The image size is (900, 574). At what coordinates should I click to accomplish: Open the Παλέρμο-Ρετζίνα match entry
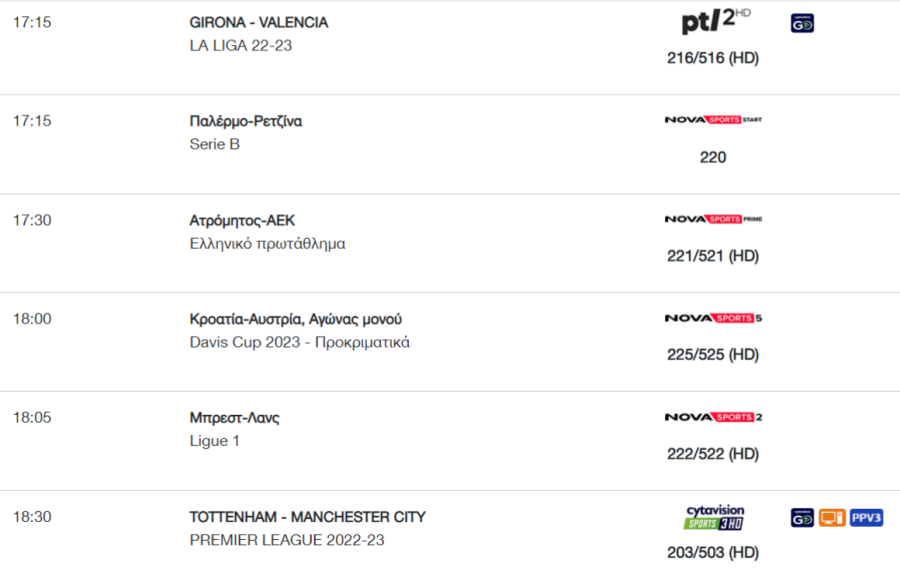tap(246, 121)
